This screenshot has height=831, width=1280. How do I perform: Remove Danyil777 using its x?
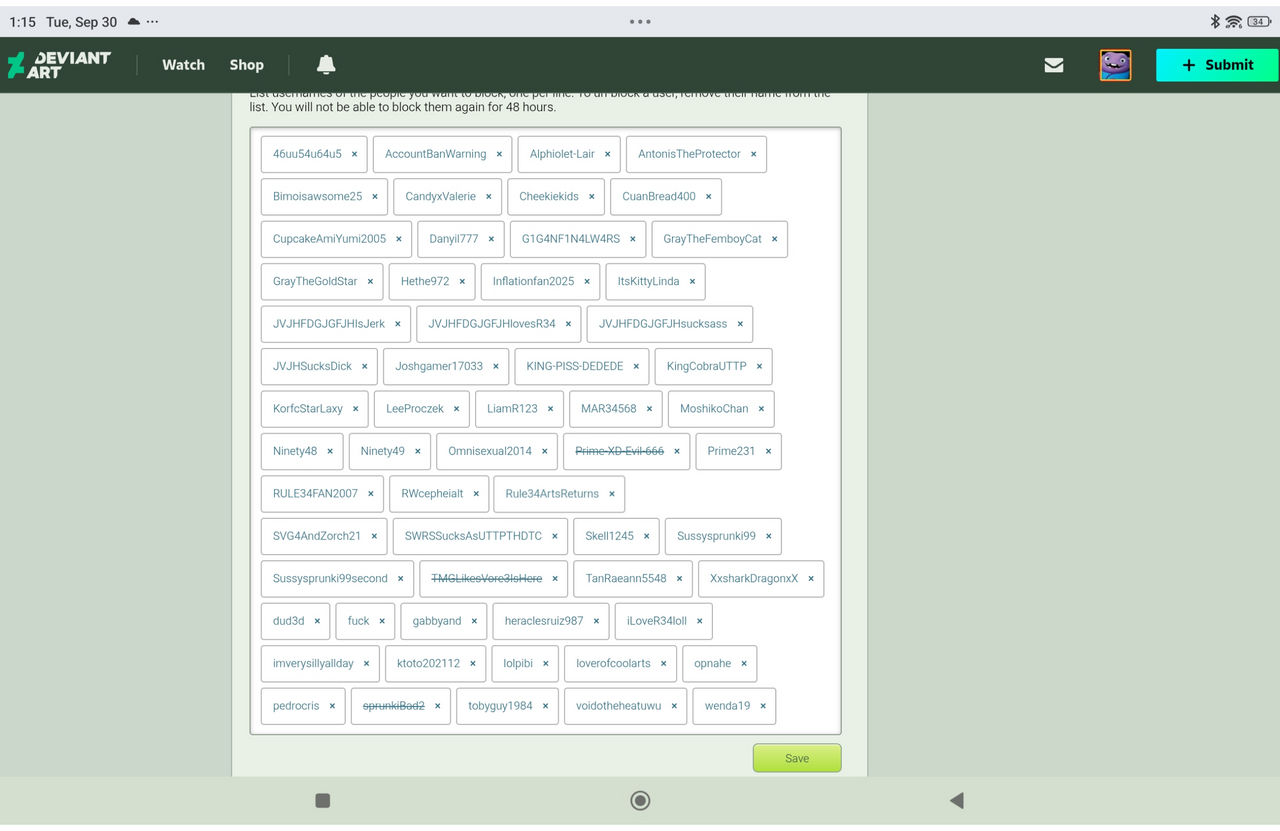[491, 239]
